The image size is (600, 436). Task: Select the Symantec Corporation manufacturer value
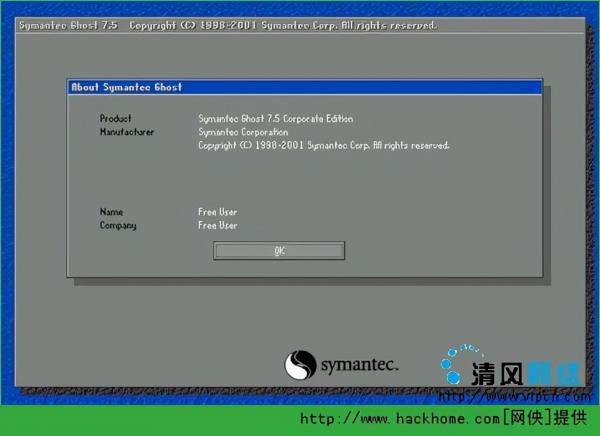click(243, 132)
